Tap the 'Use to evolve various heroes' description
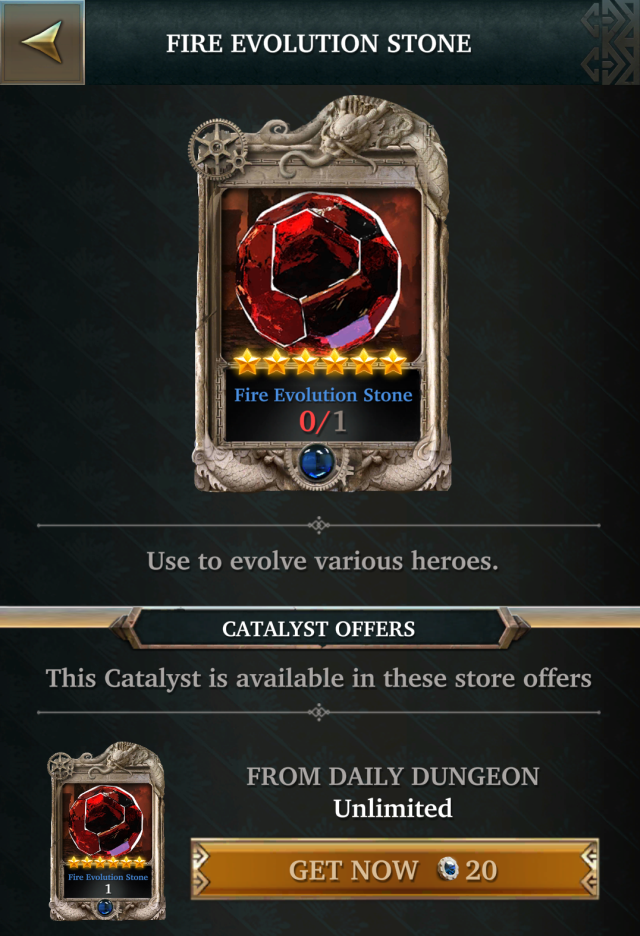The height and width of the screenshot is (936, 640). pyautogui.click(x=322, y=561)
